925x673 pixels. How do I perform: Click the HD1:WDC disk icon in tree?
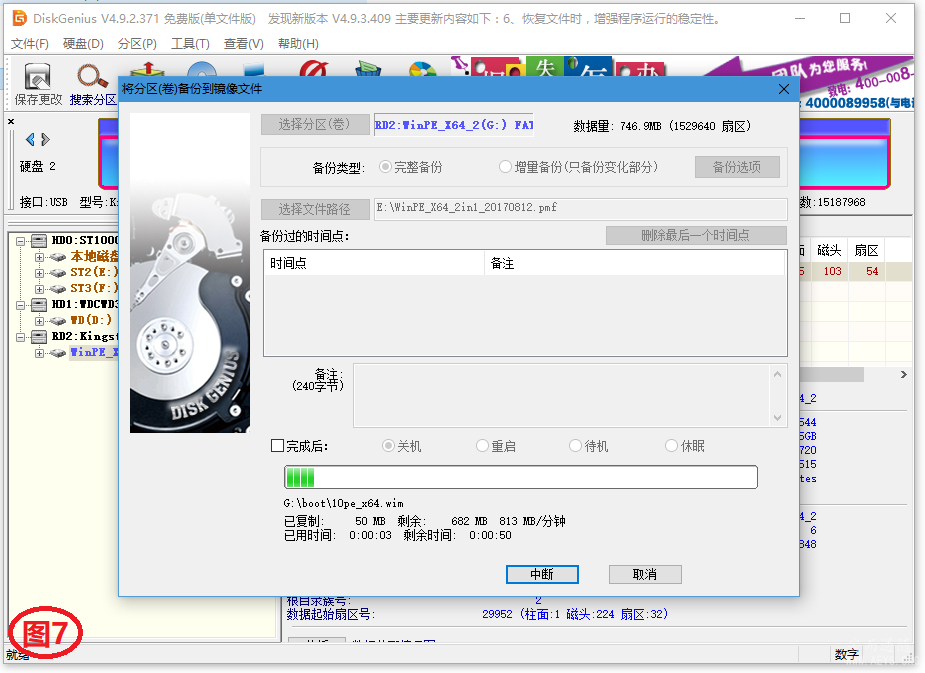[x=39, y=304]
